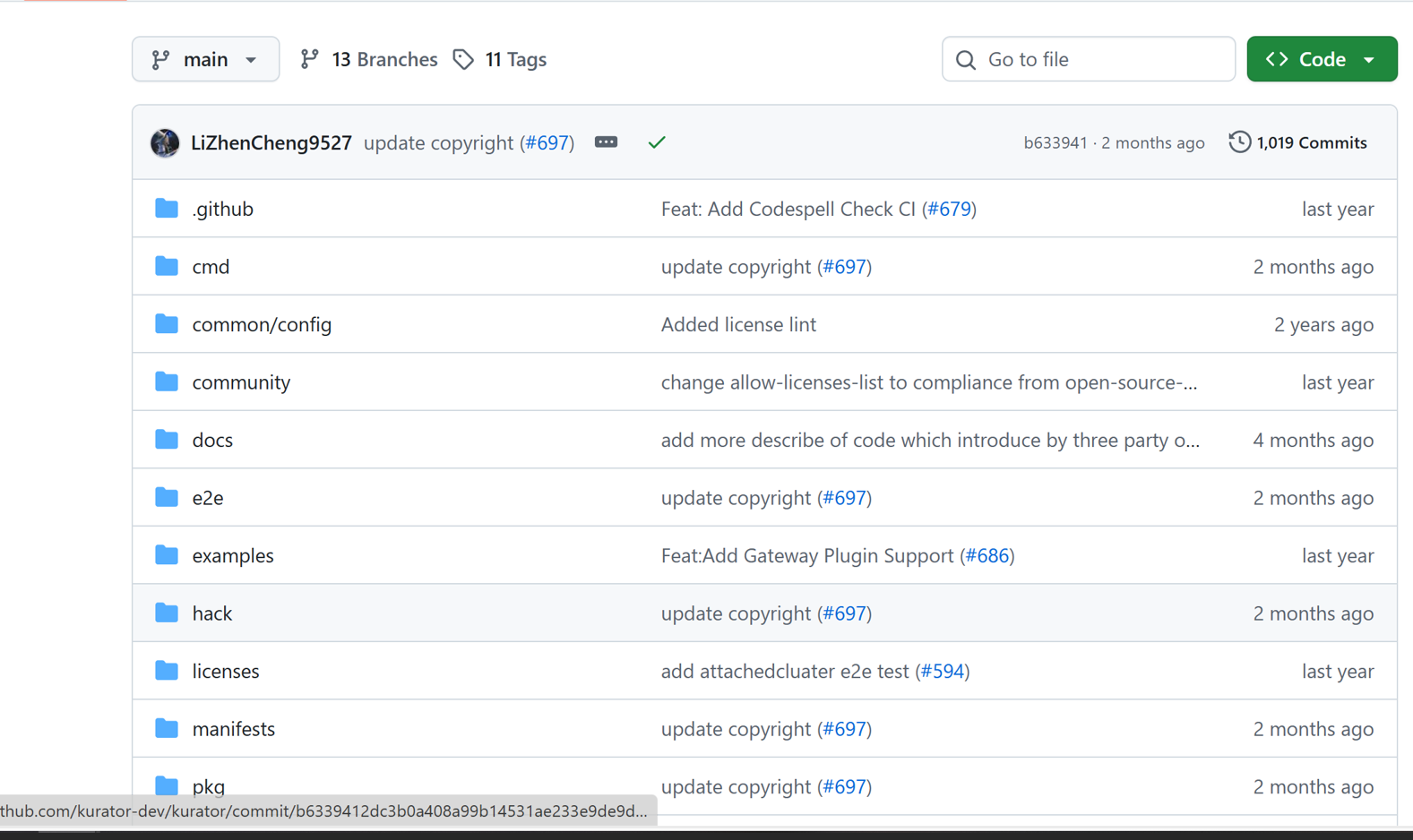Viewport: 1413px width, 840px height.
Task: Open the hack folder
Action: pyautogui.click(x=212, y=613)
